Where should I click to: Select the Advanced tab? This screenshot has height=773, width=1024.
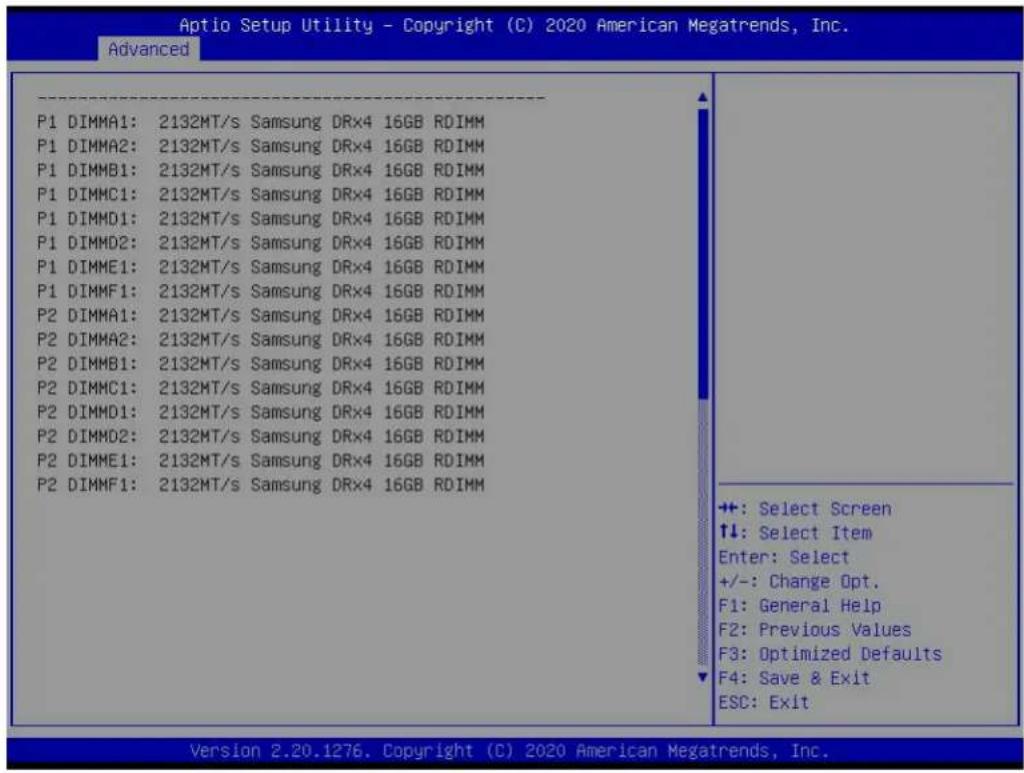click(149, 49)
